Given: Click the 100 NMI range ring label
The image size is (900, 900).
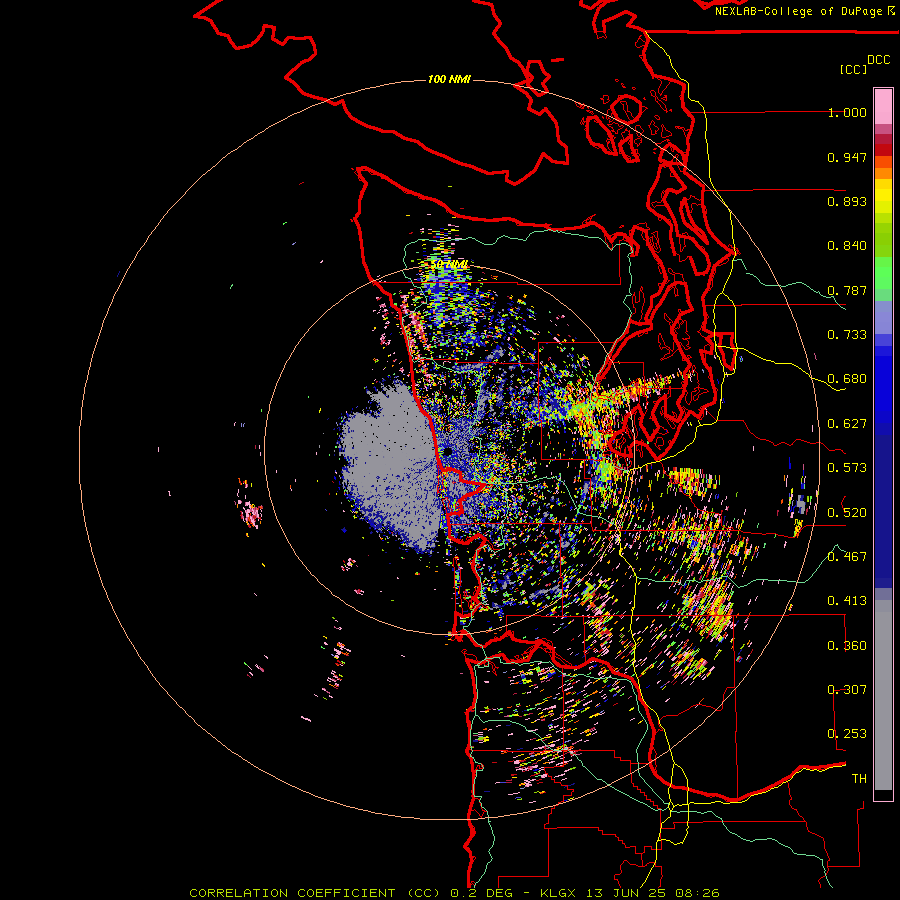Looking at the screenshot, I should pos(449,79).
